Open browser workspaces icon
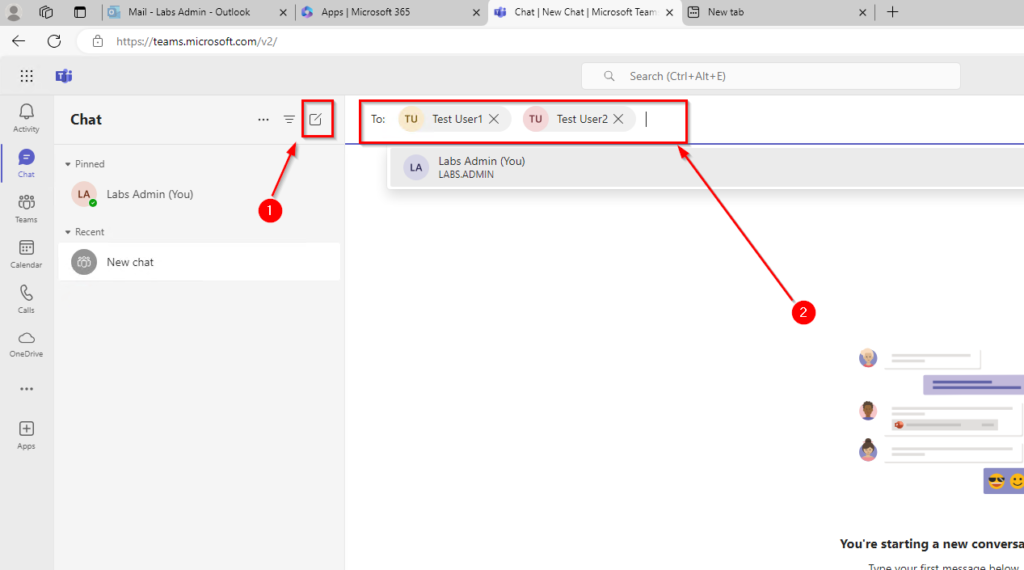This screenshot has width=1024, height=570. point(46,12)
